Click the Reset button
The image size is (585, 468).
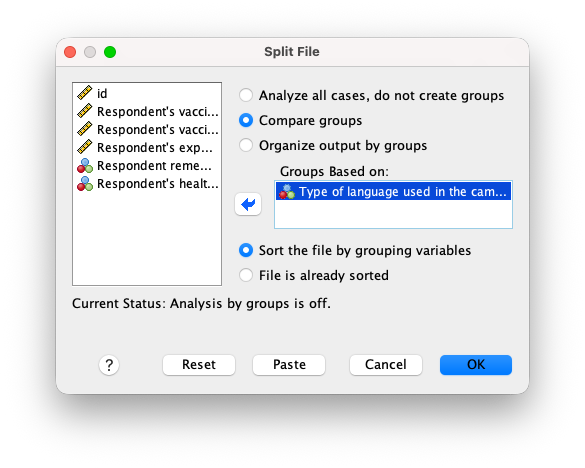click(x=199, y=365)
